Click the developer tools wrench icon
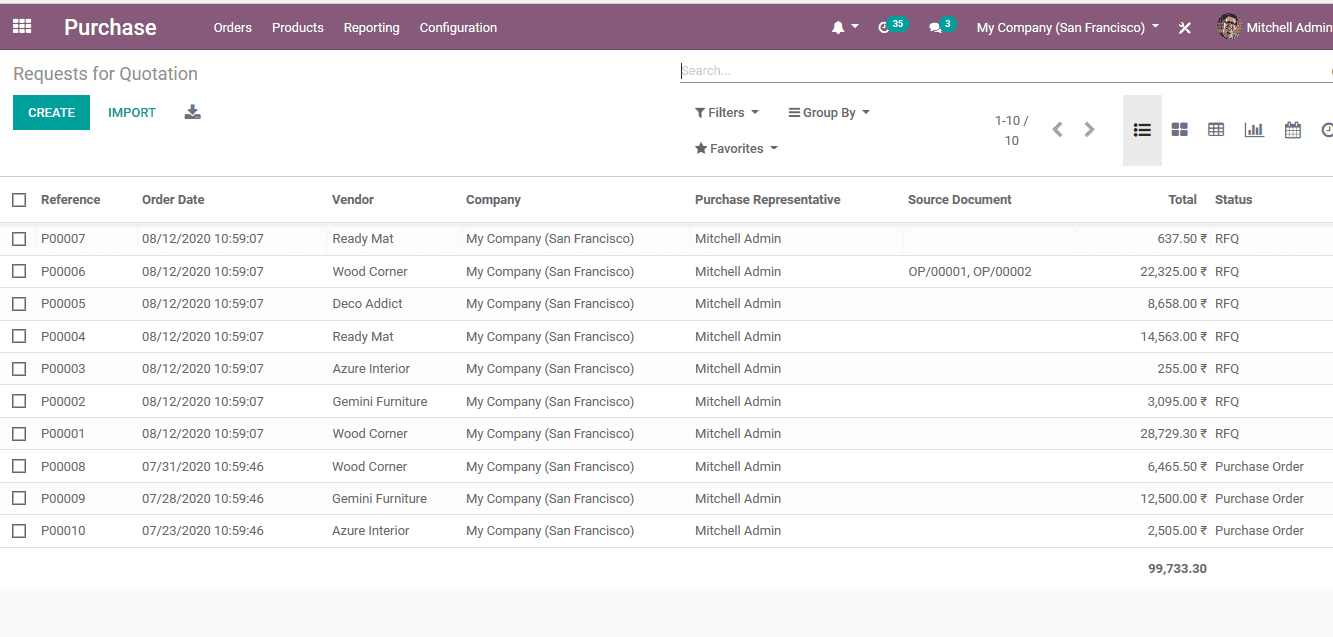 [x=1185, y=28]
